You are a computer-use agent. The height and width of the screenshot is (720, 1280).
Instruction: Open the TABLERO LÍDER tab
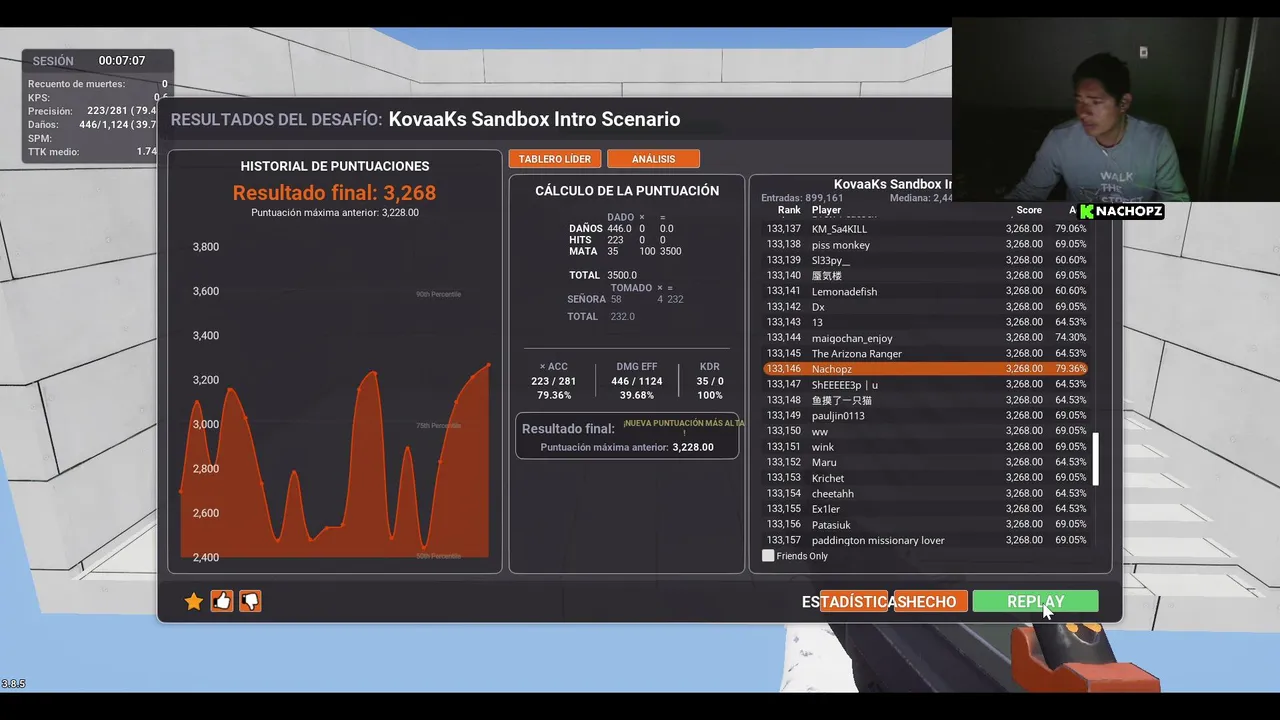pyautogui.click(x=554, y=159)
